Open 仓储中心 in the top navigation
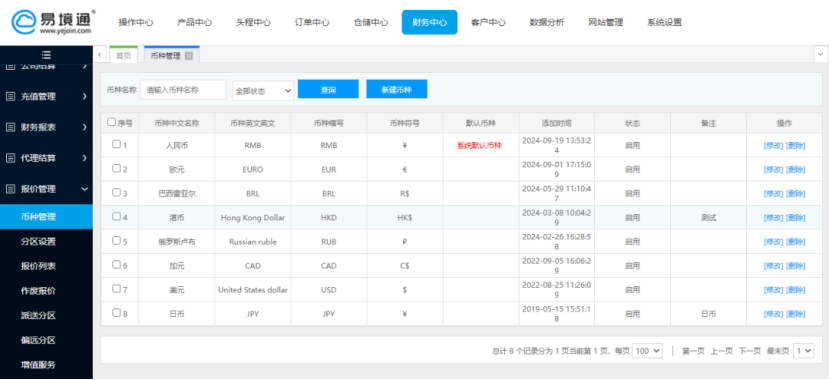Viewport: 830px width, 380px height. 371,22
